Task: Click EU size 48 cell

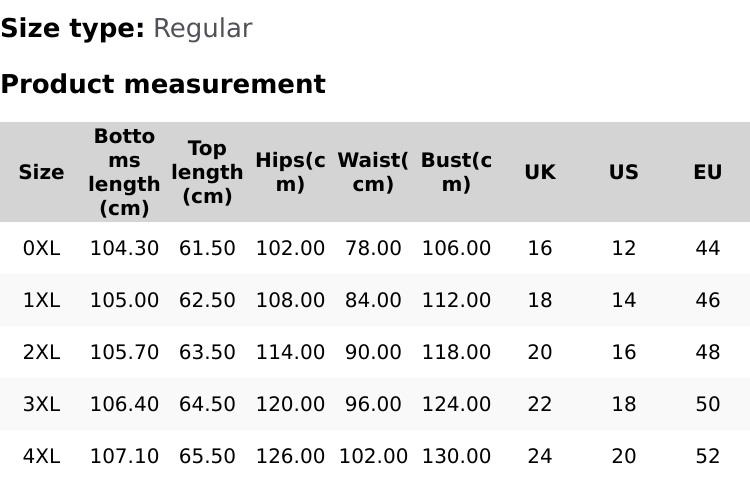Action: click(707, 352)
